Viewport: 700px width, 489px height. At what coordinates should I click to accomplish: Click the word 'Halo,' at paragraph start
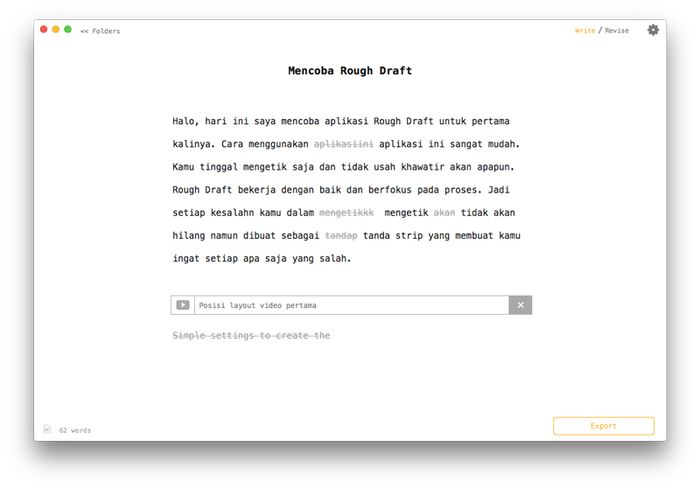[x=186, y=121]
